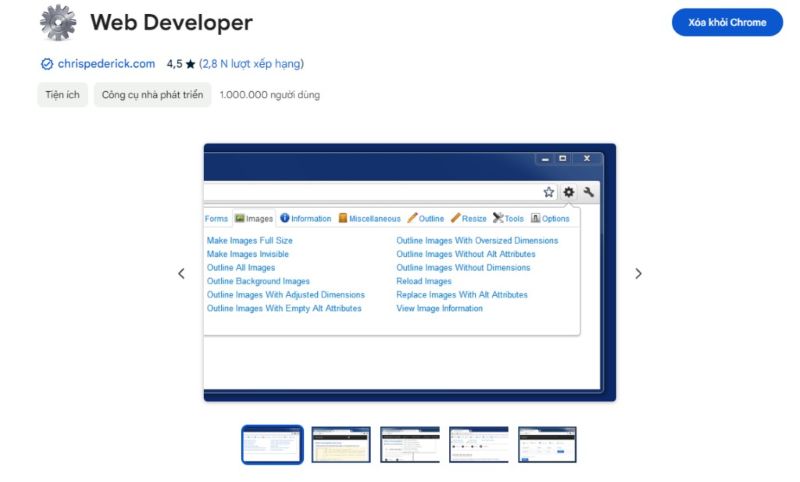Image resolution: width=800 pixels, height=482 pixels.
Task: Click the Web Developer gear logo icon
Action: point(58,23)
